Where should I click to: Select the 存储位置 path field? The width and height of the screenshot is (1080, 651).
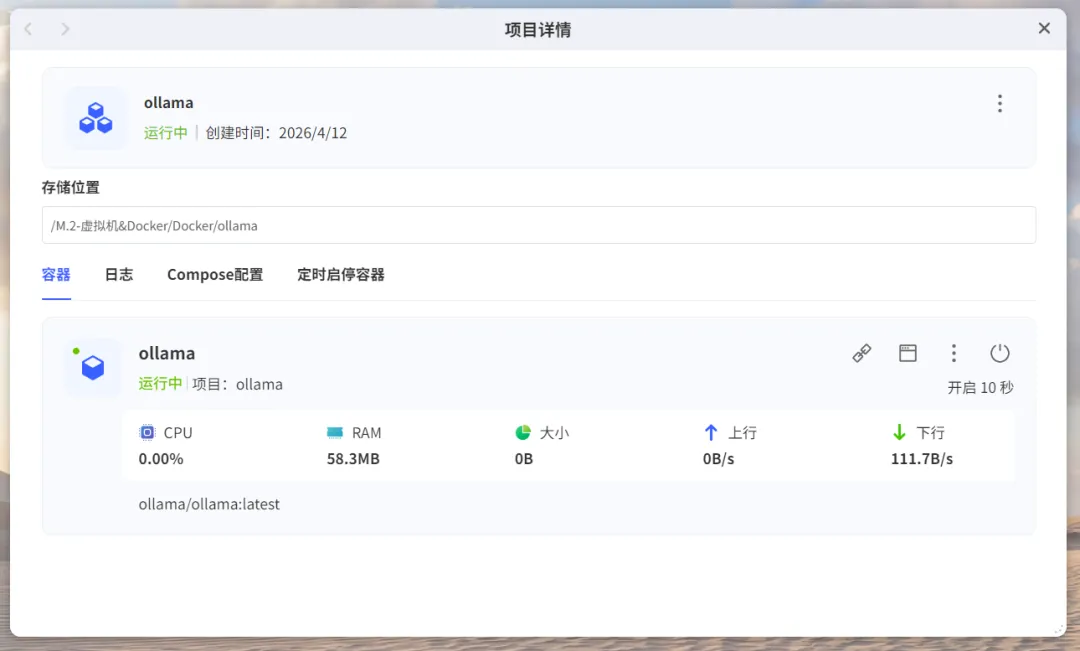pyautogui.click(x=539, y=225)
